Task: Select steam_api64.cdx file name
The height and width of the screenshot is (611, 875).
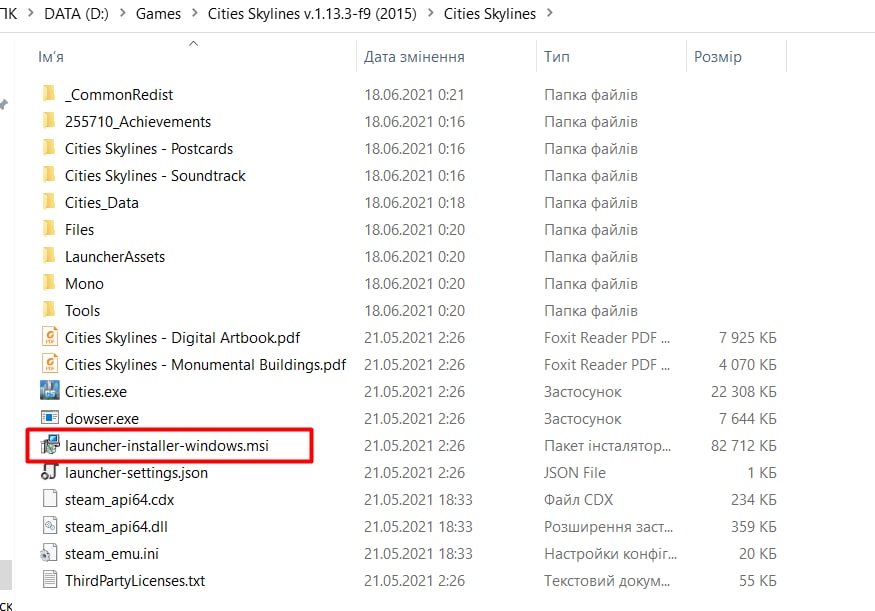Action: [x=119, y=499]
